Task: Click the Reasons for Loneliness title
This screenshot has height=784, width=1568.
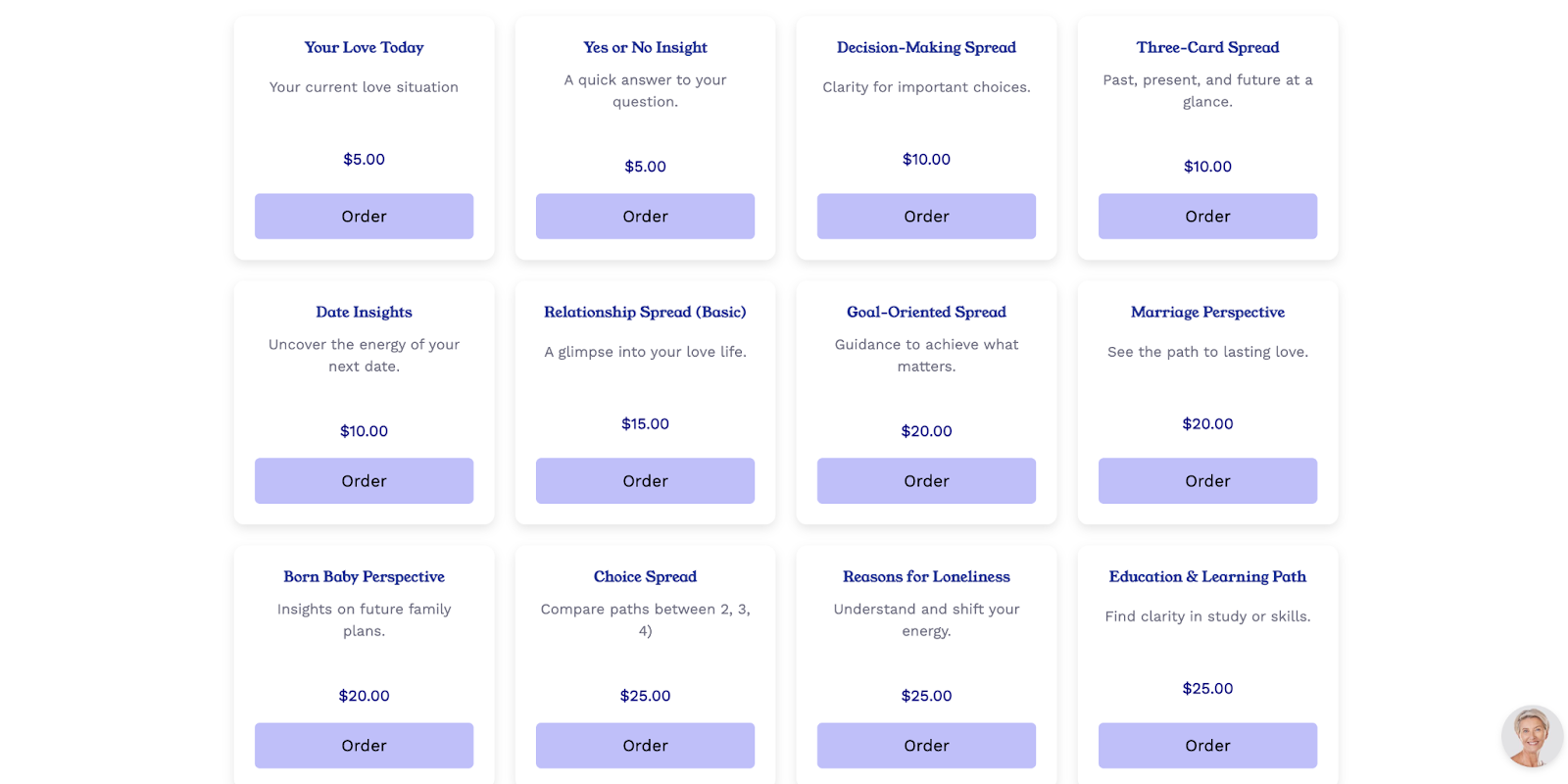Action: tap(926, 576)
